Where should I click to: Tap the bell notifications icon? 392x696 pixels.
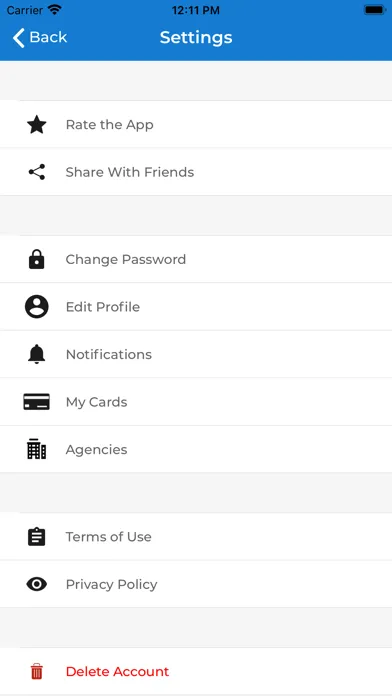36,354
